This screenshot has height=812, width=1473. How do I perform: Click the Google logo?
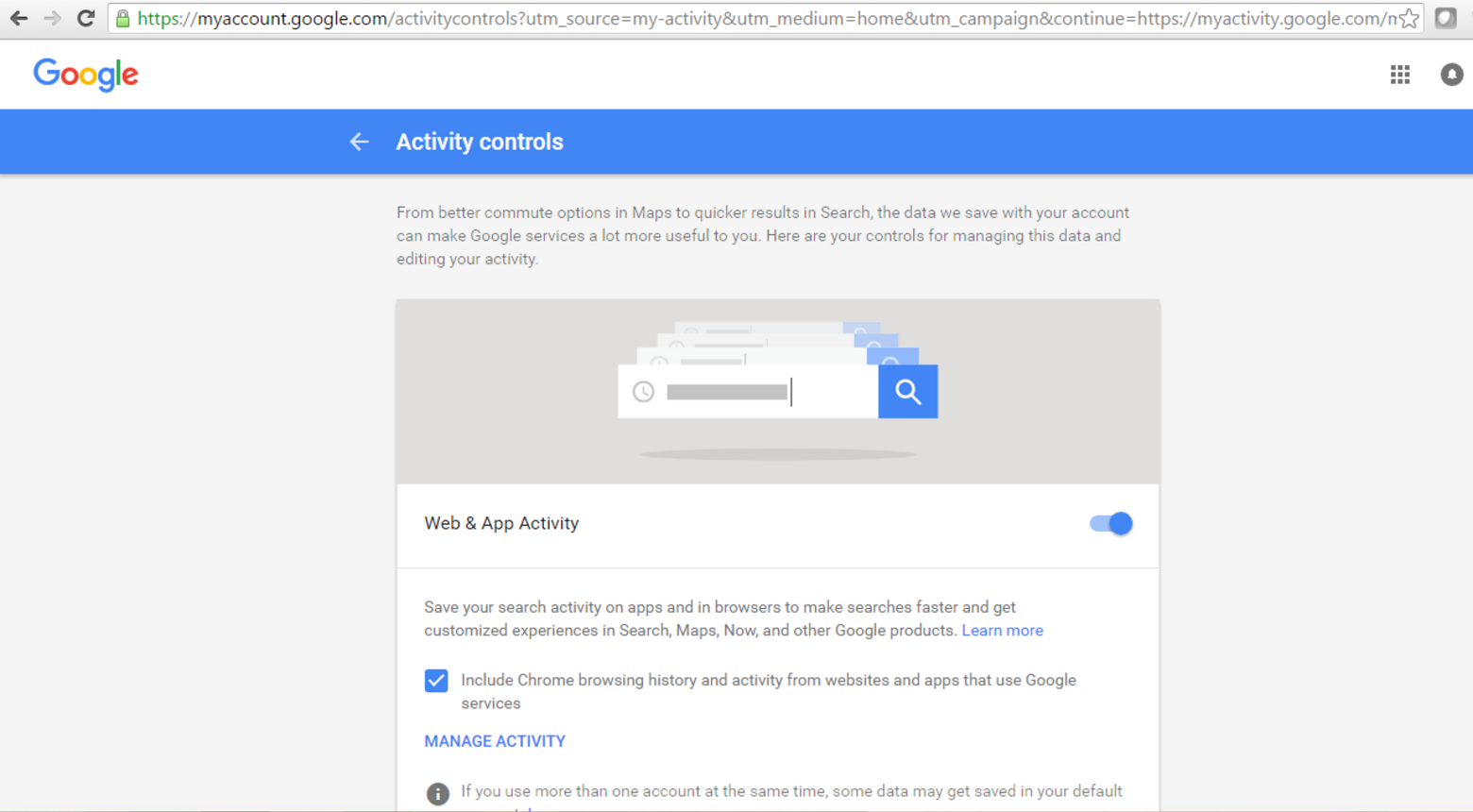pos(86,74)
